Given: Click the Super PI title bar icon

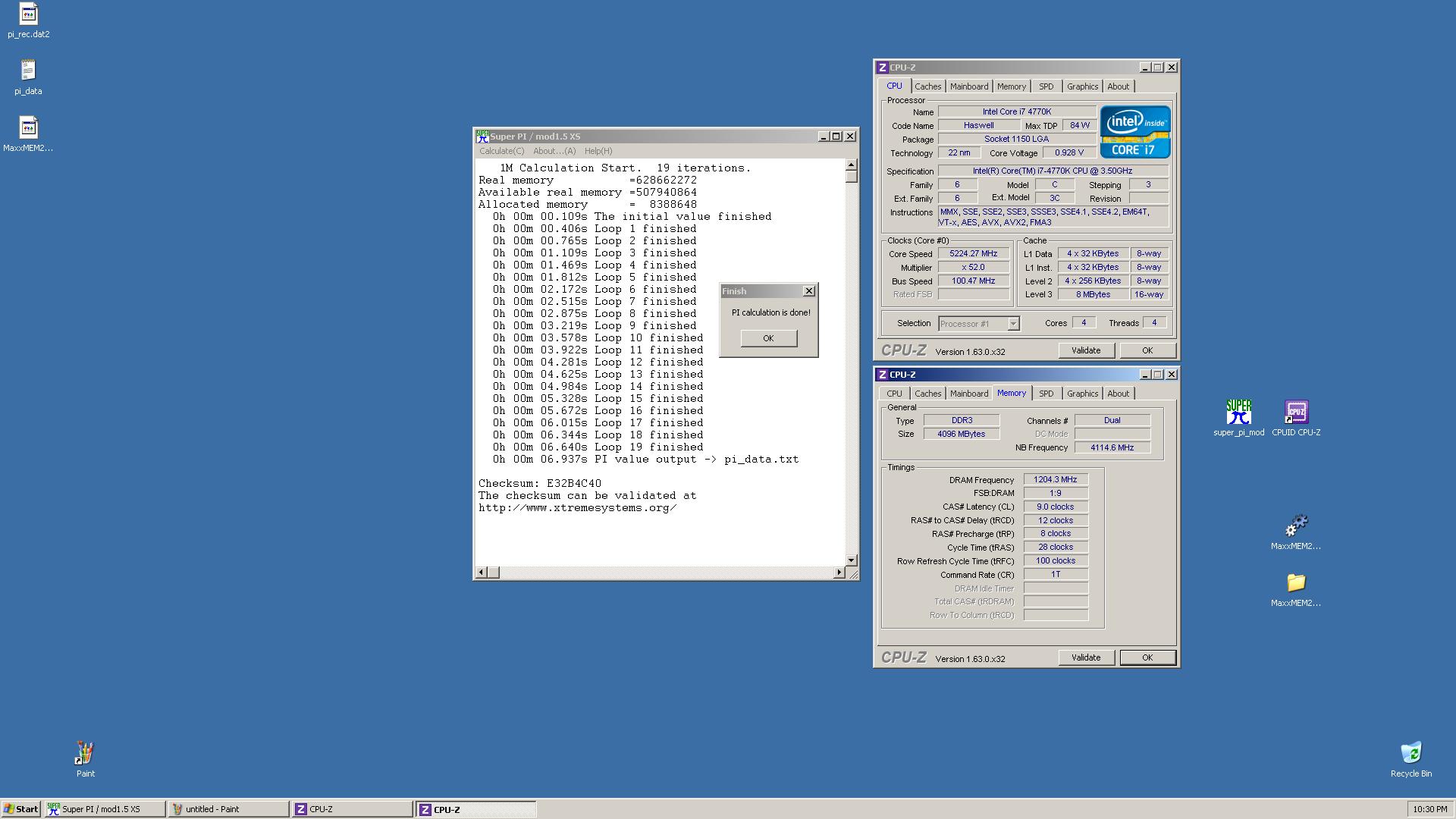Looking at the screenshot, I should [x=482, y=136].
